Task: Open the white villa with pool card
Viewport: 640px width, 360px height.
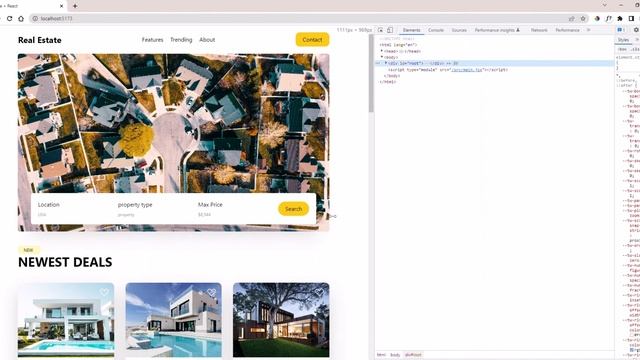Action: (x=66, y=320)
